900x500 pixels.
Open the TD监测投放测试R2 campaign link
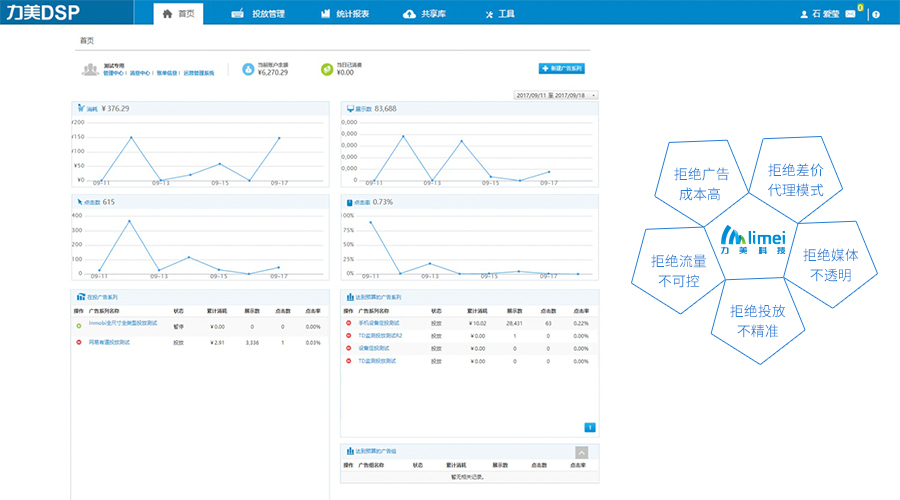click(x=381, y=336)
